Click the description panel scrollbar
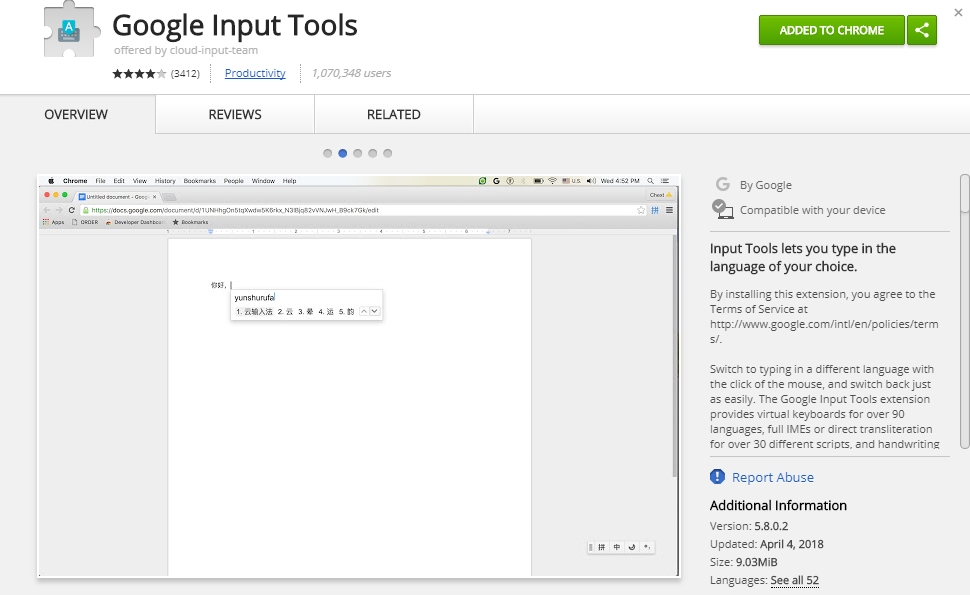Image resolution: width=970 pixels, height=595 pixels. coord(964,311)
